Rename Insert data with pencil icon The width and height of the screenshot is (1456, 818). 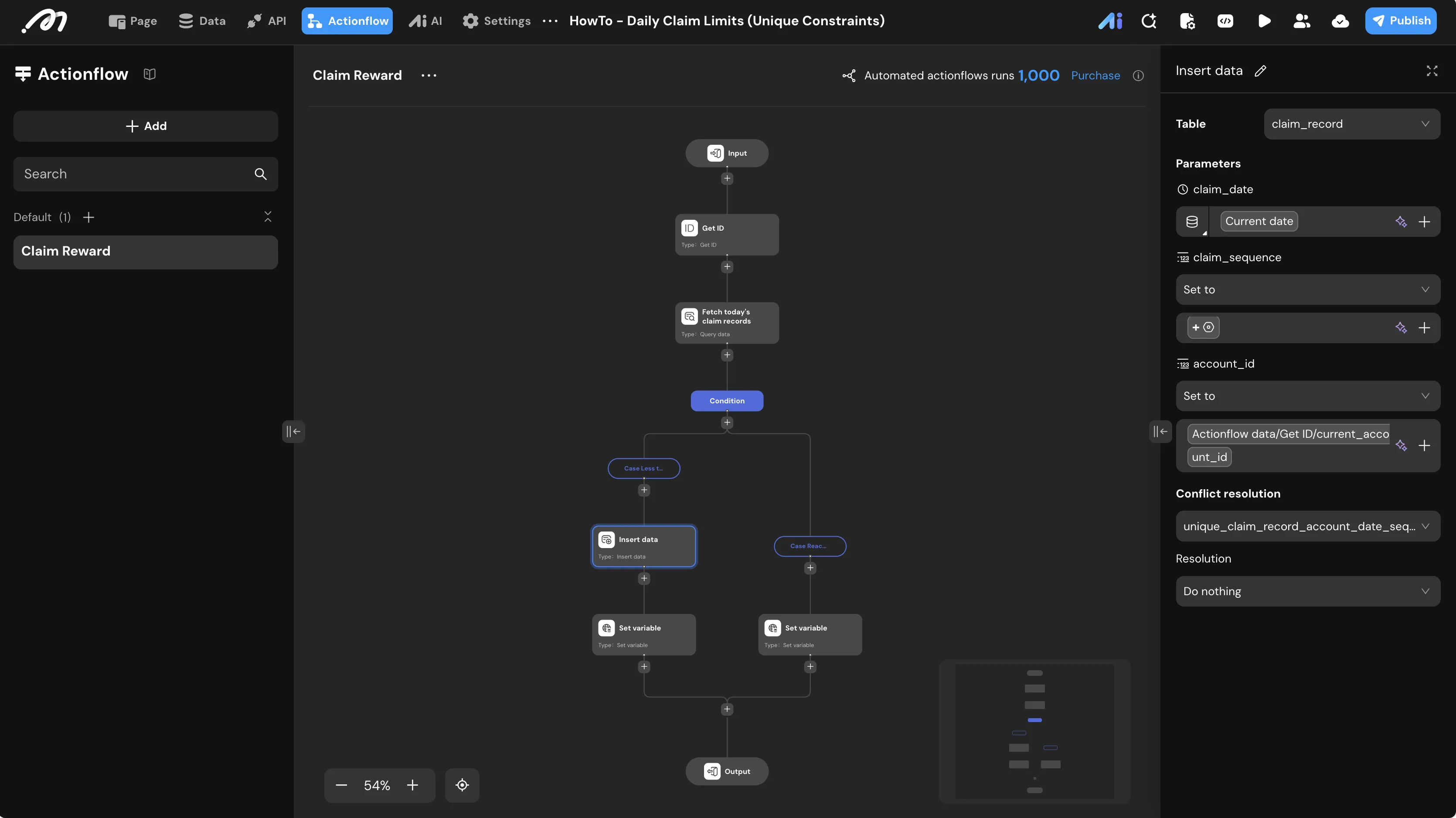(1260, 71)
